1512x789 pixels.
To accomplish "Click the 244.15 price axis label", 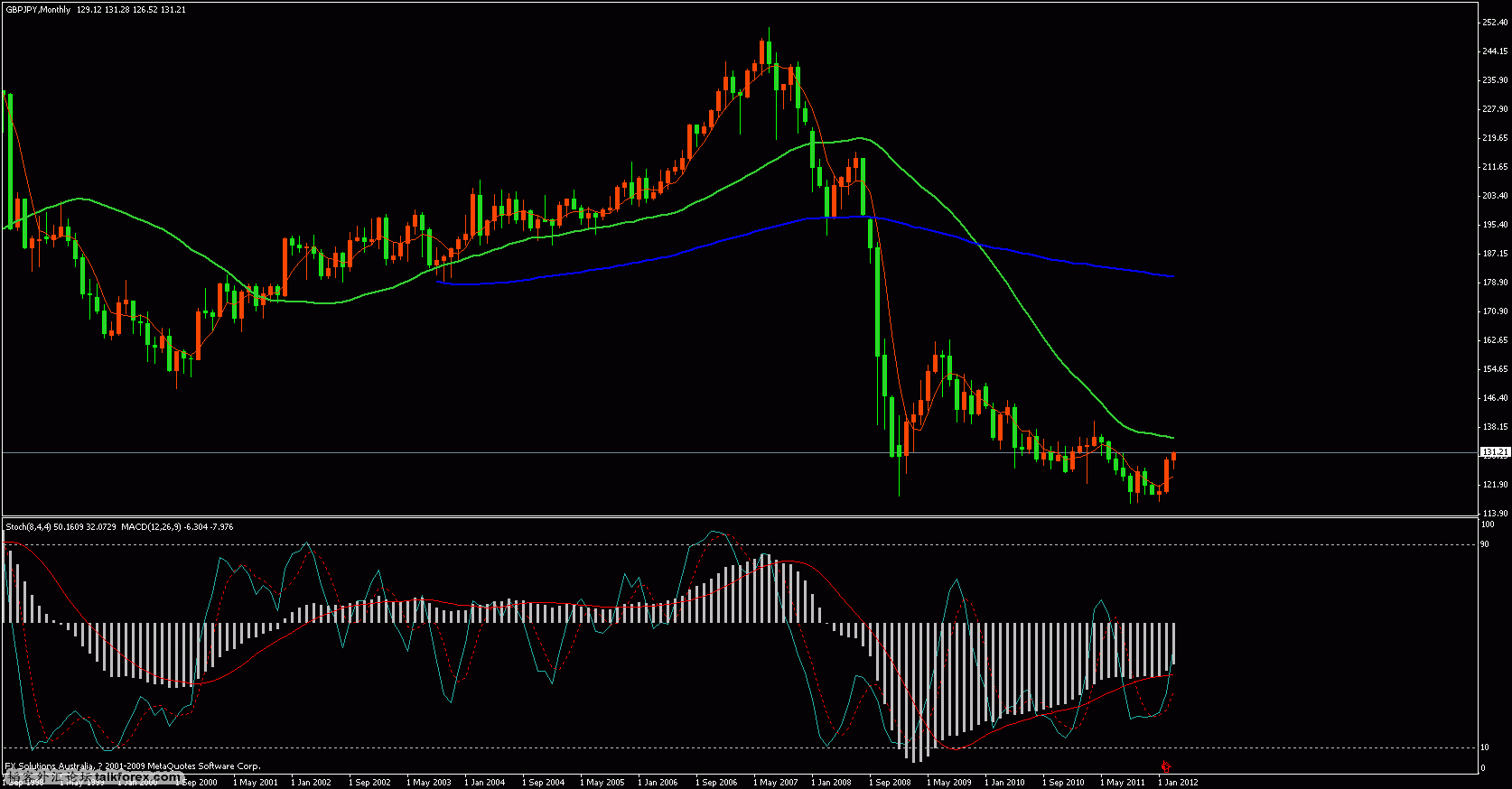I will pos(1495,51).
